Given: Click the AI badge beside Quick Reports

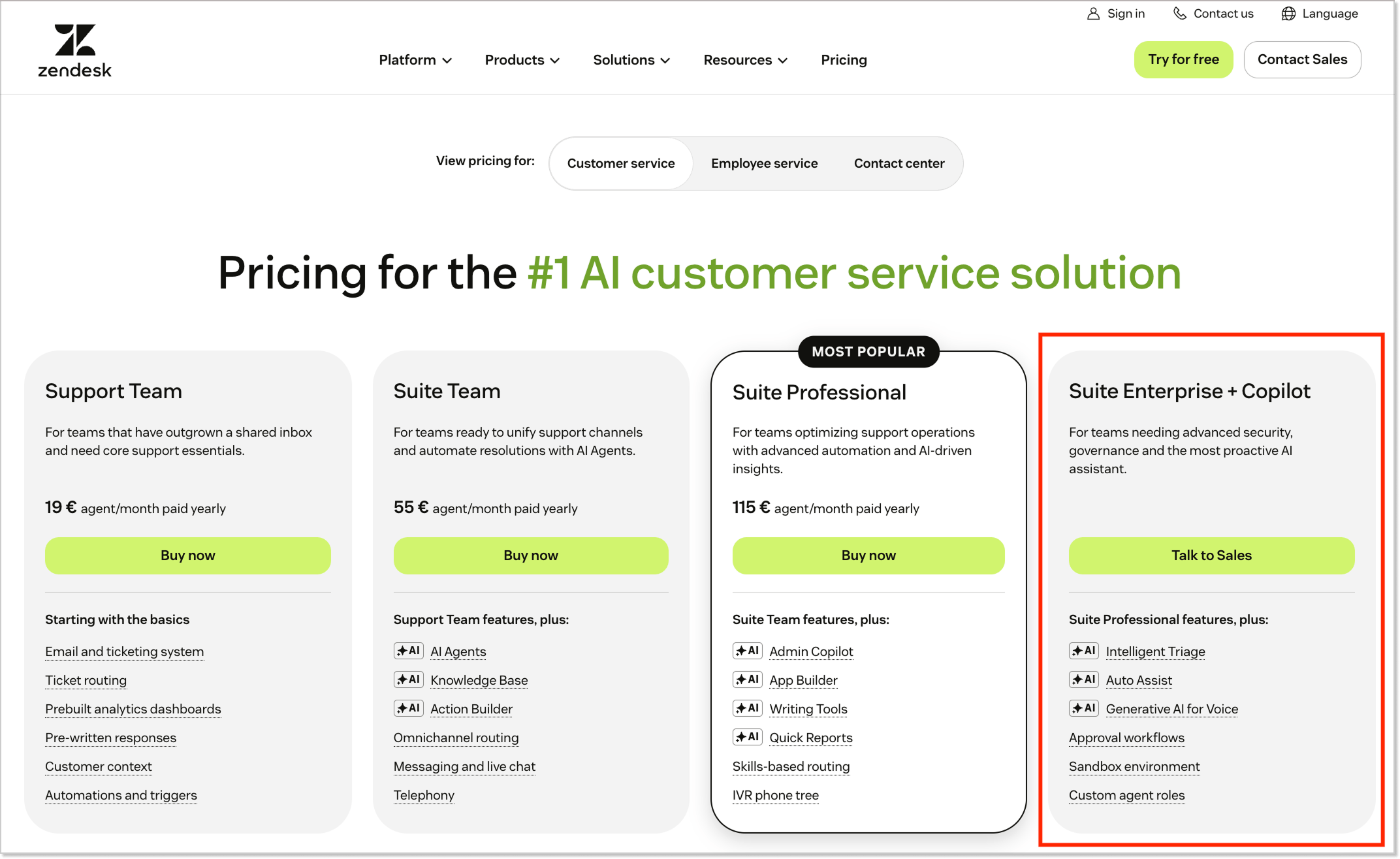Looking at the screenshot, I should pos(748,737).
